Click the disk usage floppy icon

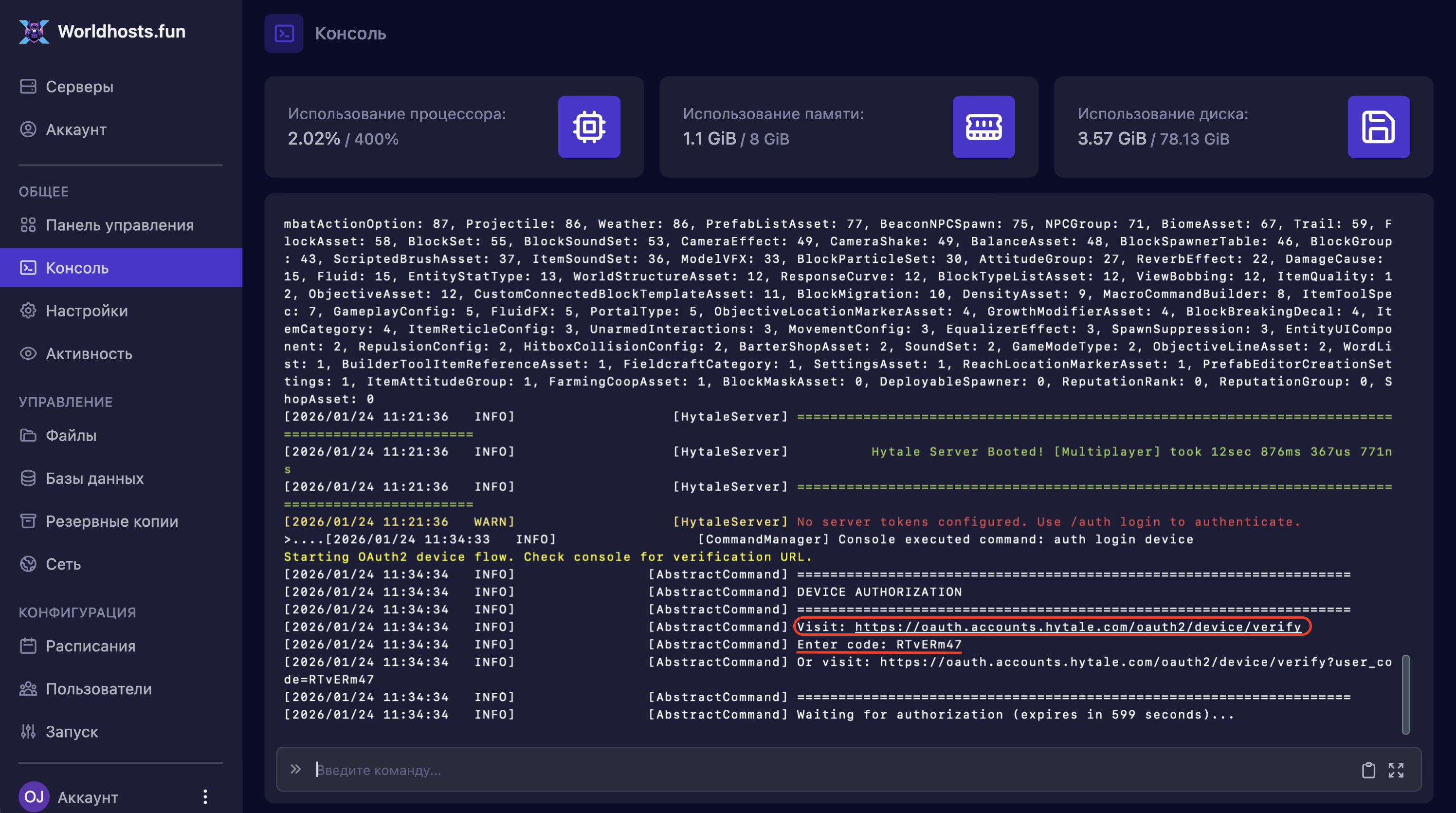1378,127
